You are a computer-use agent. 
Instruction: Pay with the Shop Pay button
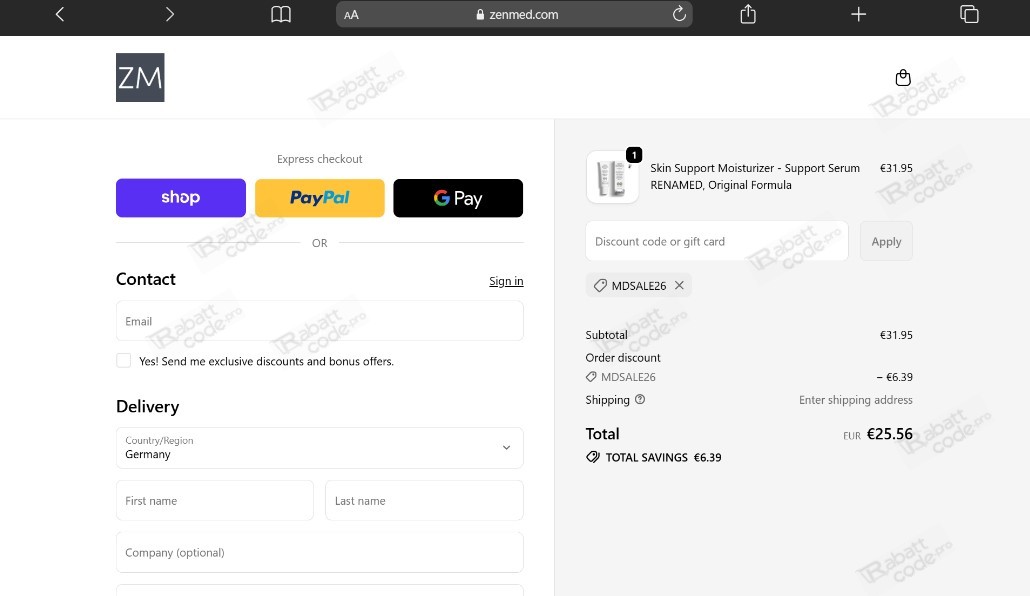coord(181,198)
